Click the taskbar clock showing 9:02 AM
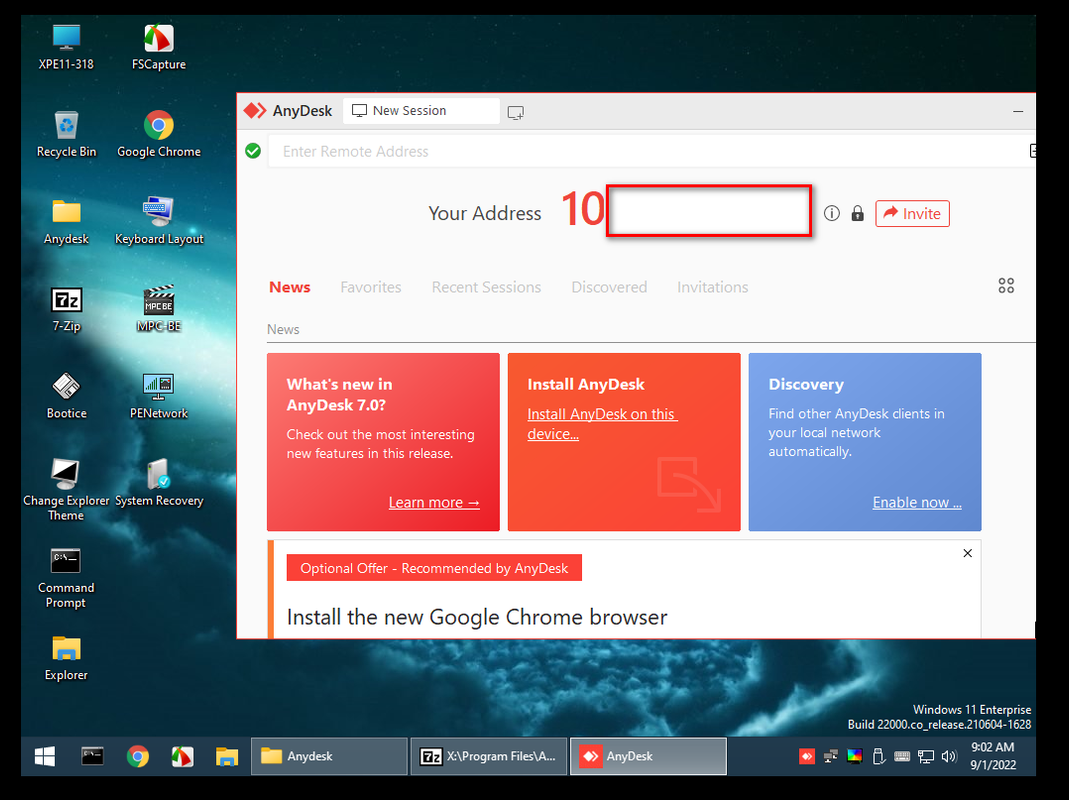 click(x=993, y=756)
